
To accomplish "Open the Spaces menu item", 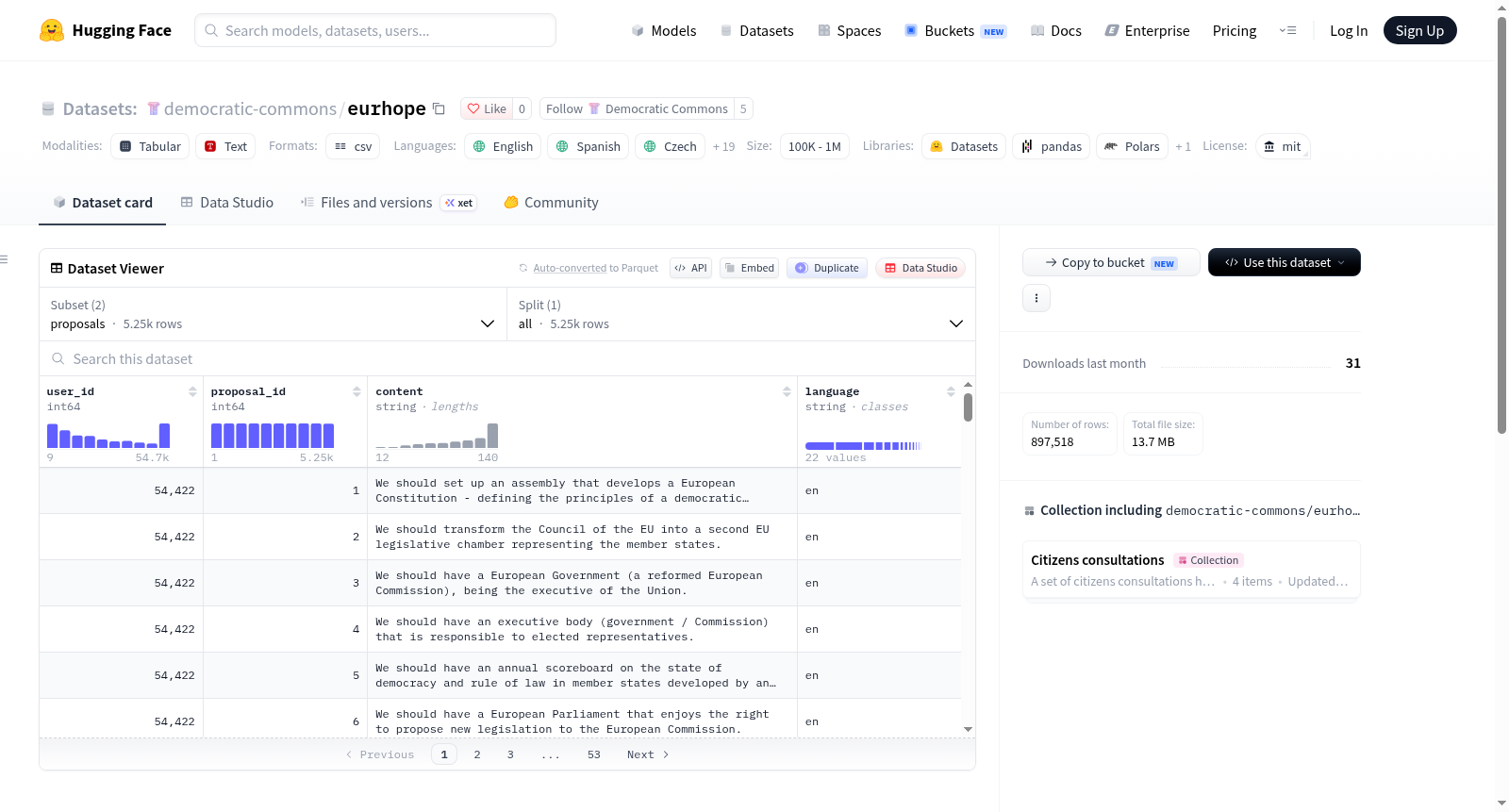I will (850, 31).
